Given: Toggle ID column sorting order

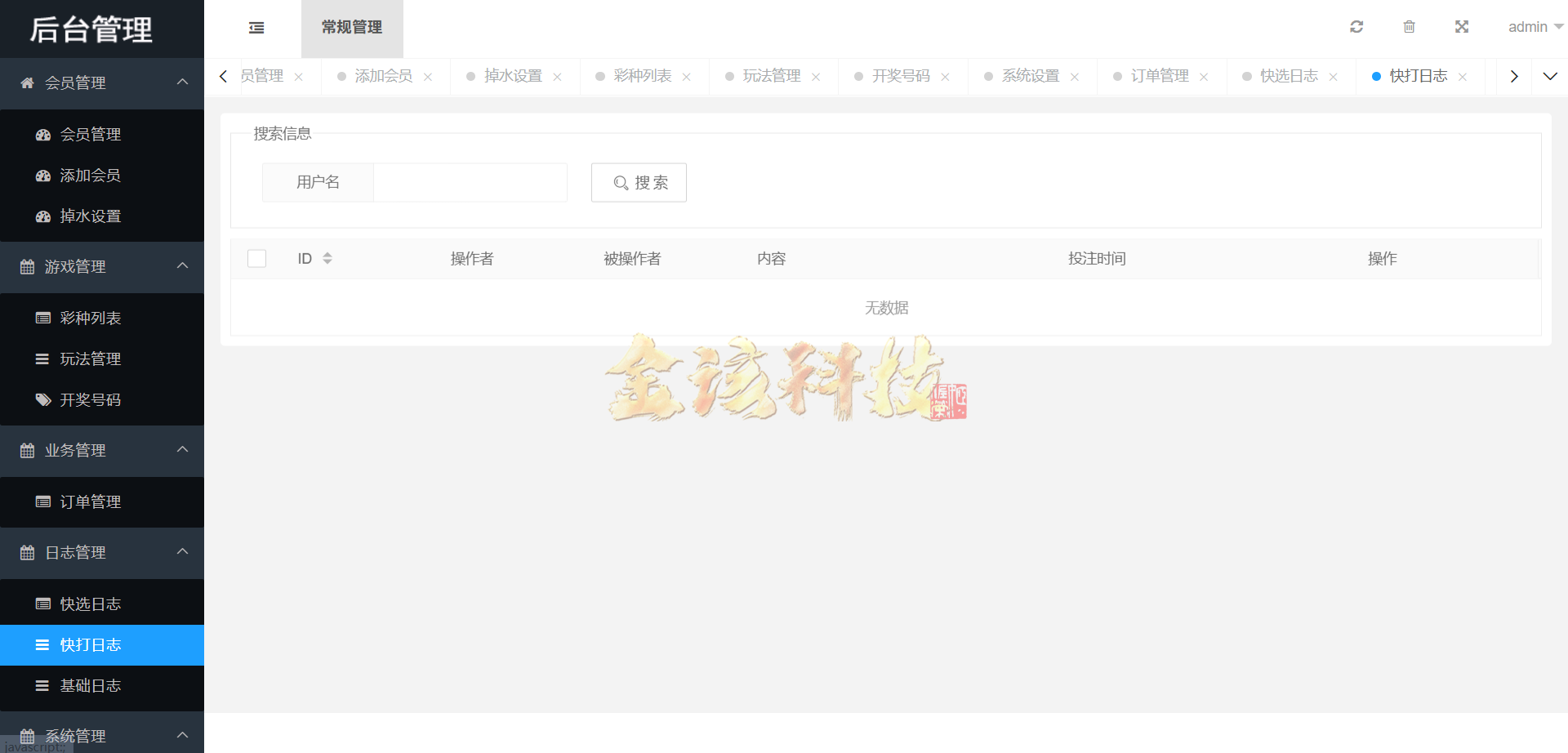Looking at the screenshot, I should click(x=328, y=257).
